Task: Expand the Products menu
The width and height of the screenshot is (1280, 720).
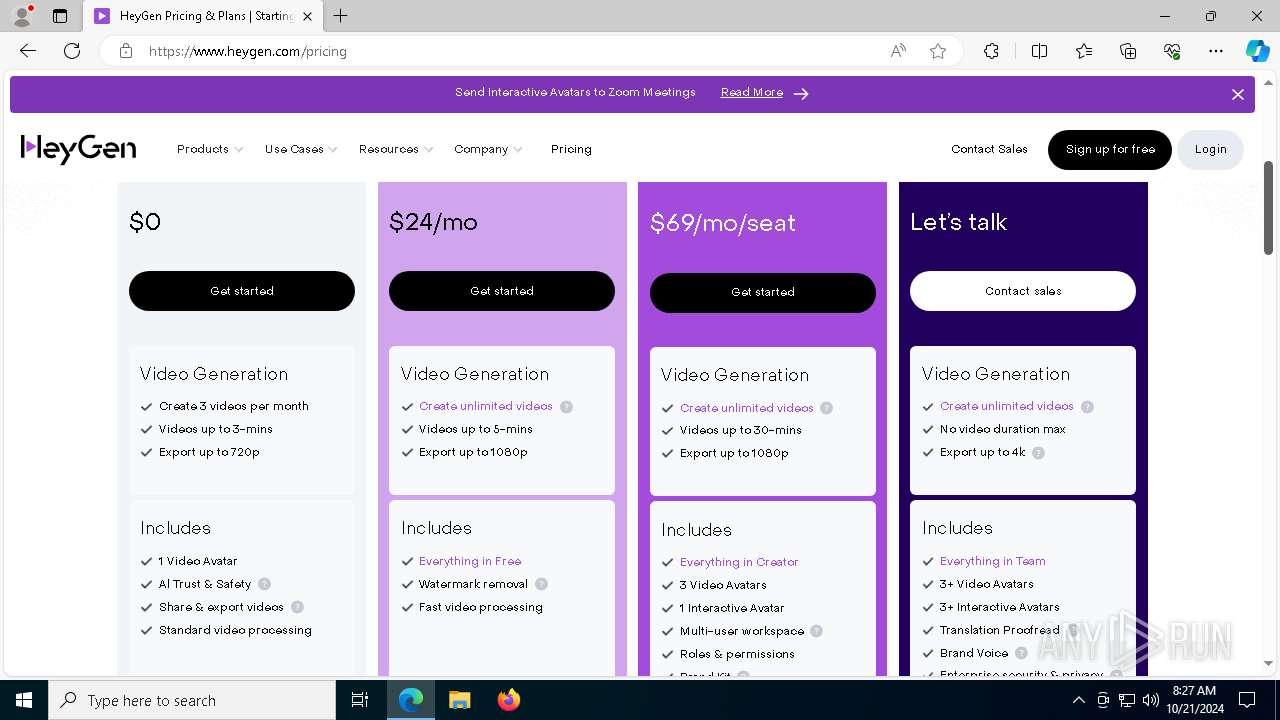Action: (x=210, y=149)
